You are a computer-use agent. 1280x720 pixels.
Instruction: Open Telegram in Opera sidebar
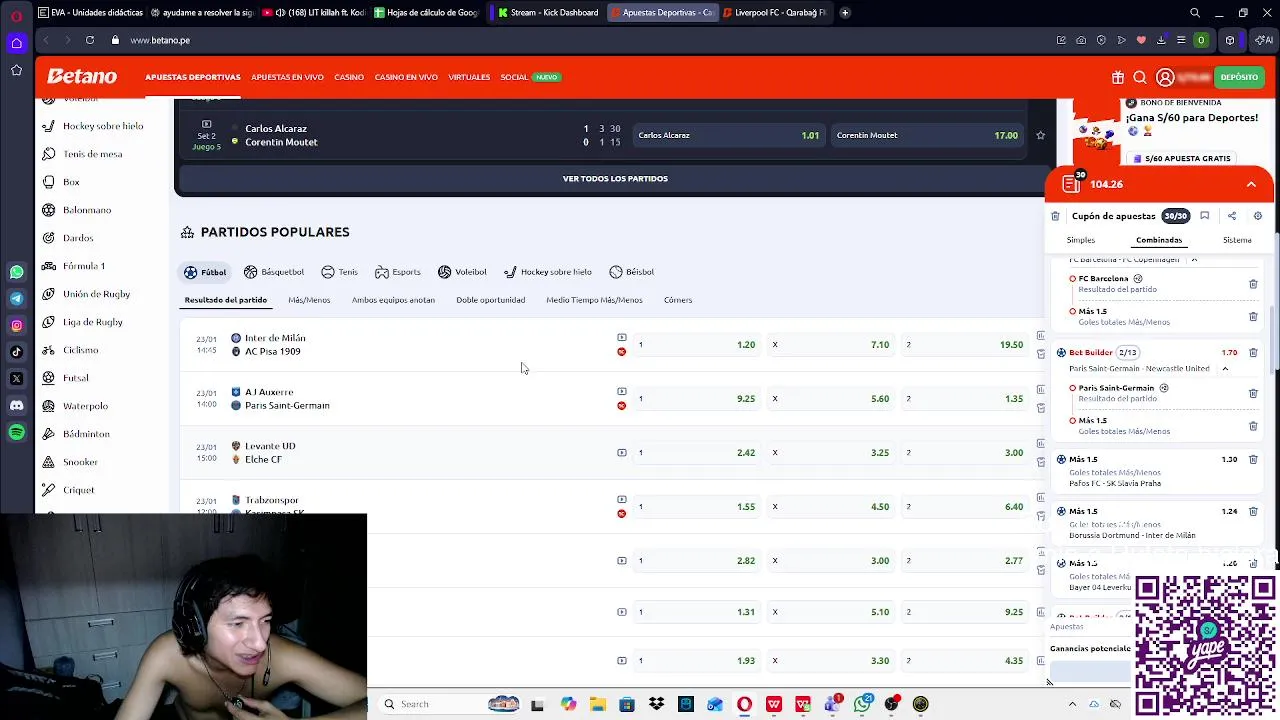coord(17,298)
